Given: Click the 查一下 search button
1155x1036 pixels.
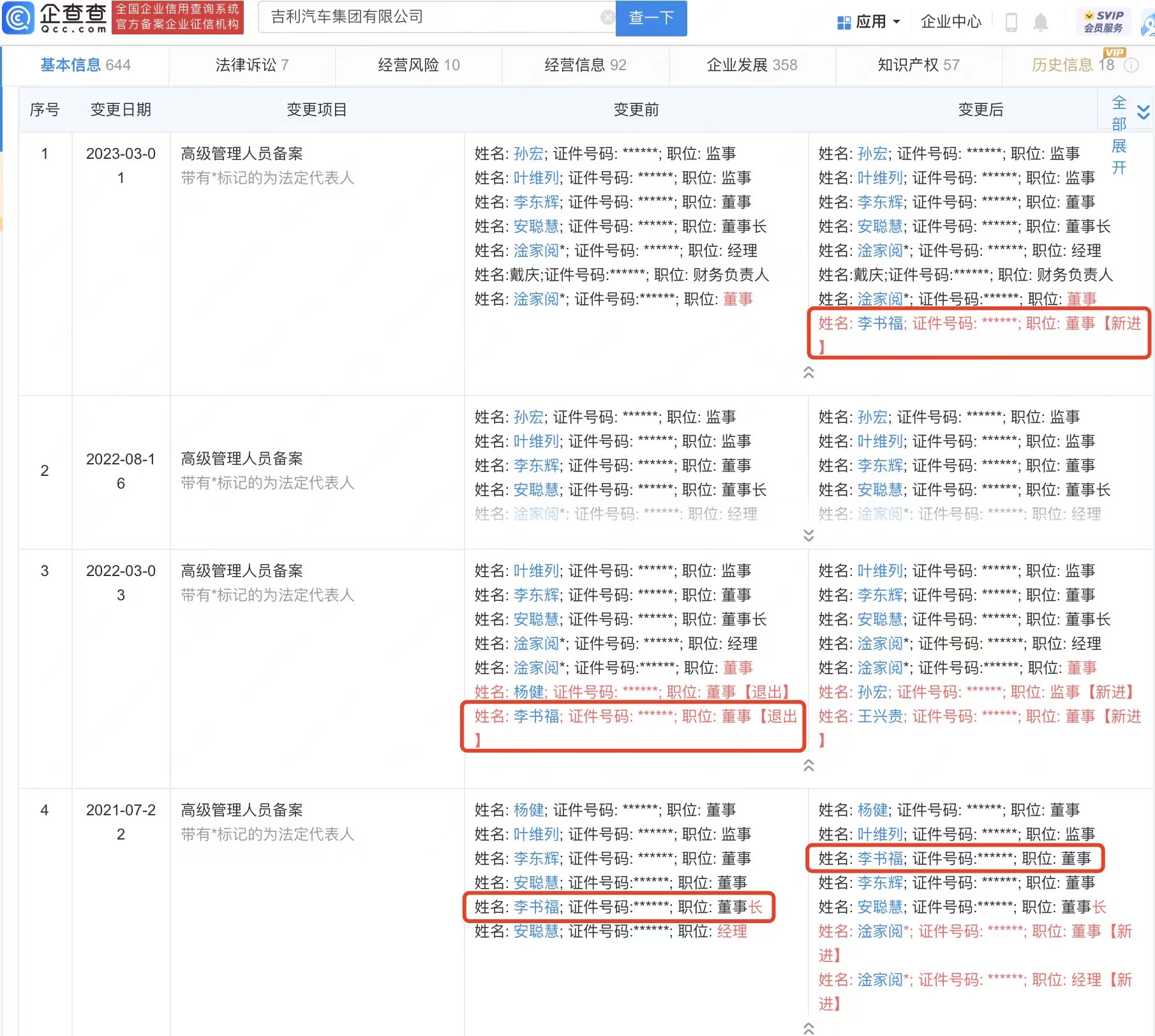Looking at the screenshot, I should click(x=650, y=18).
